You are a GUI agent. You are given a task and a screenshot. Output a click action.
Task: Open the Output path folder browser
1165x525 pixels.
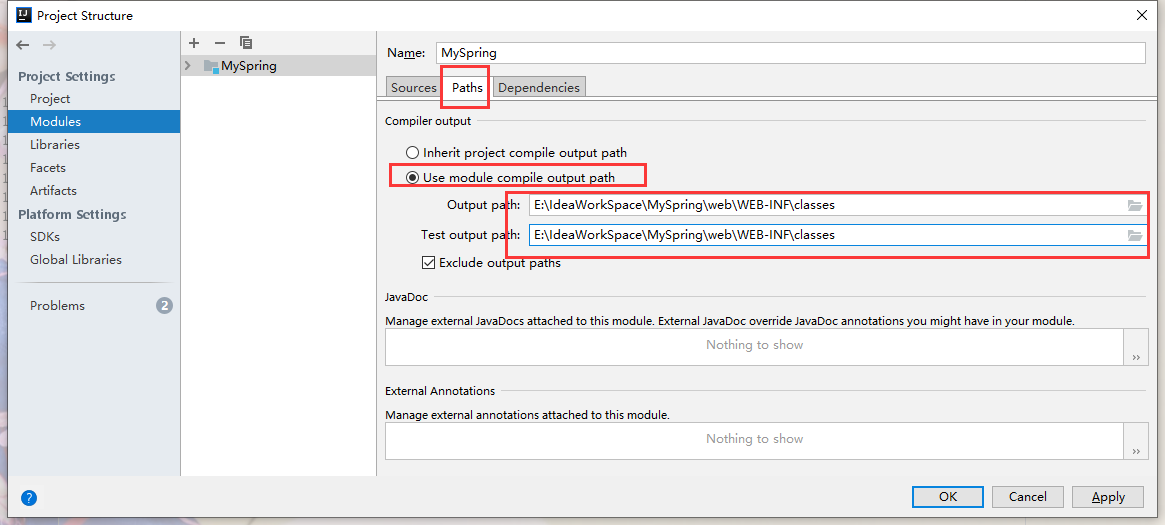[x=1134, y=205]
